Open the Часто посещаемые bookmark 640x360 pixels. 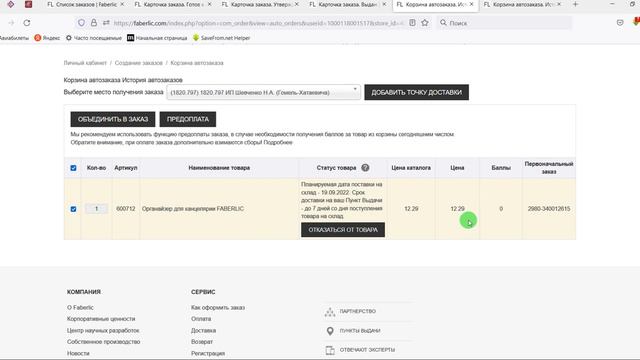94,38
